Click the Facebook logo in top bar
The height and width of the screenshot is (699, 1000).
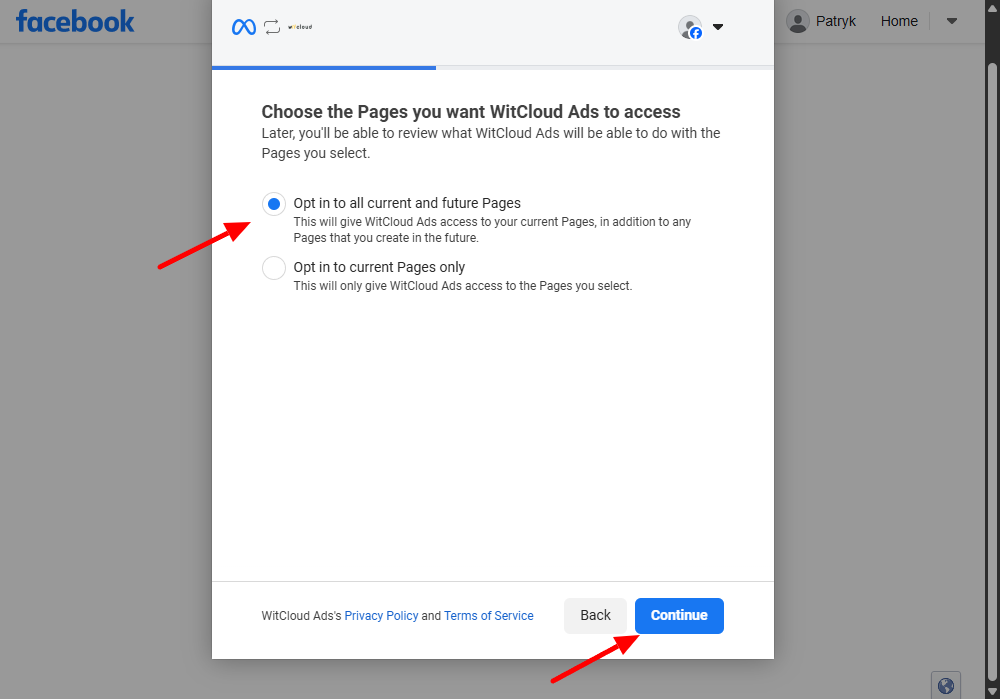click(x=75, y=21)
